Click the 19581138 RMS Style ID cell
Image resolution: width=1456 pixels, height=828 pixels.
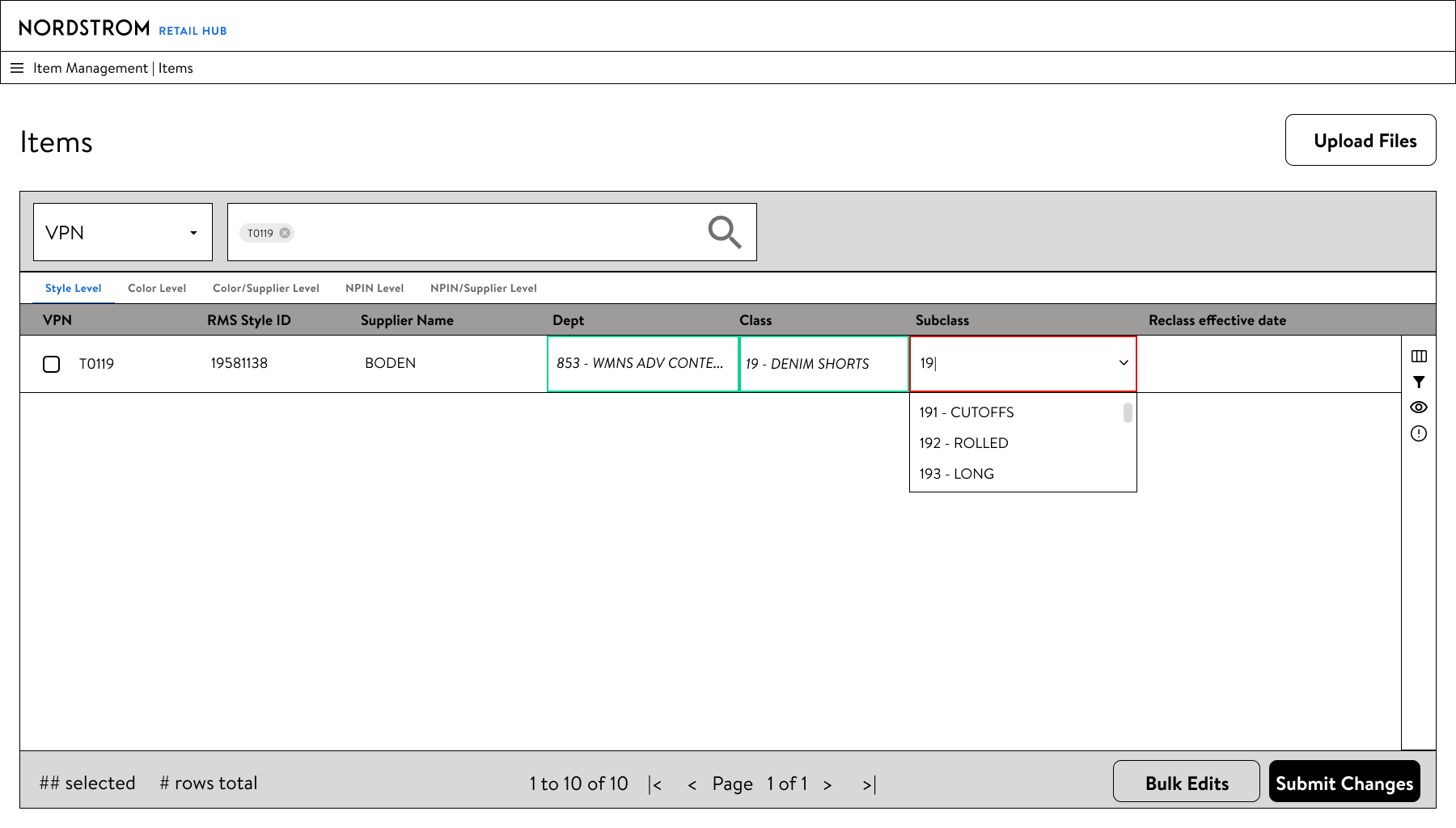239,363
